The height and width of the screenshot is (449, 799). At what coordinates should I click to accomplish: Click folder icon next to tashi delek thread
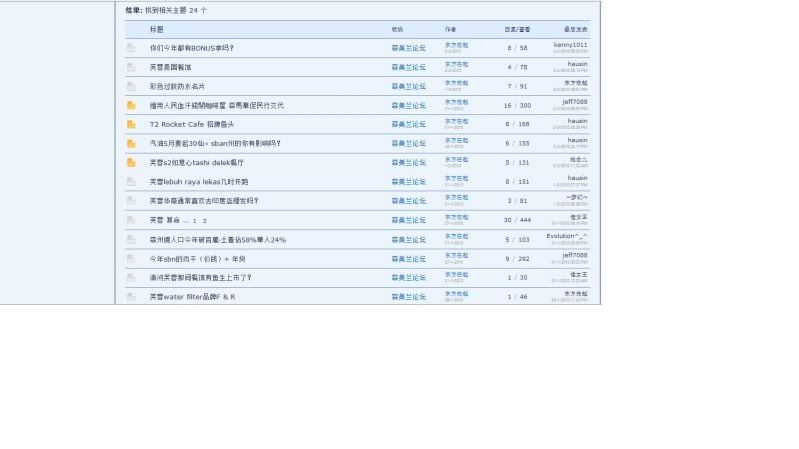[131, 163]
